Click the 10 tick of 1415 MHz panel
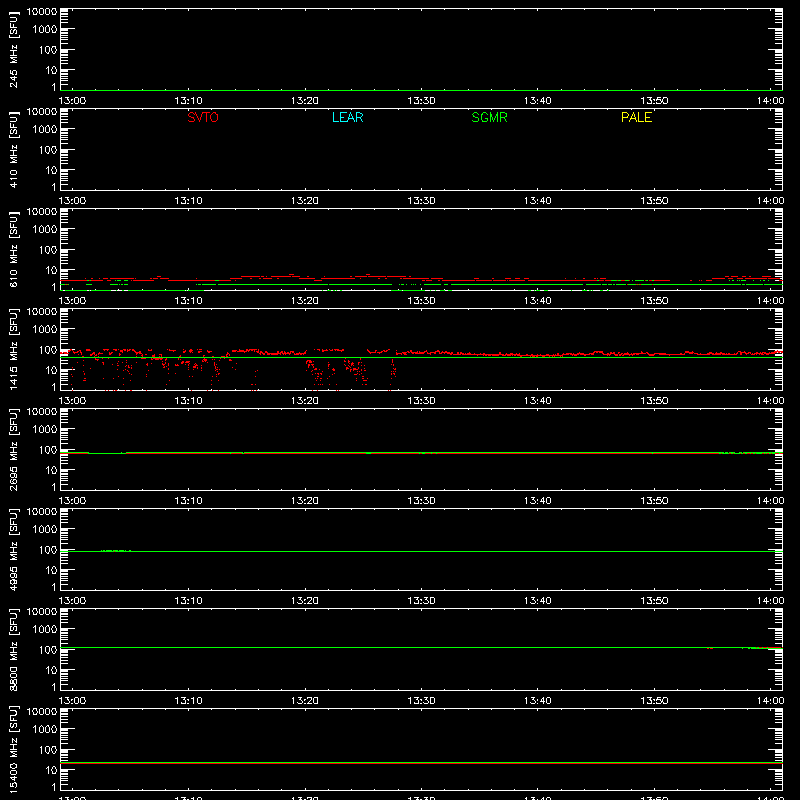 51,370
